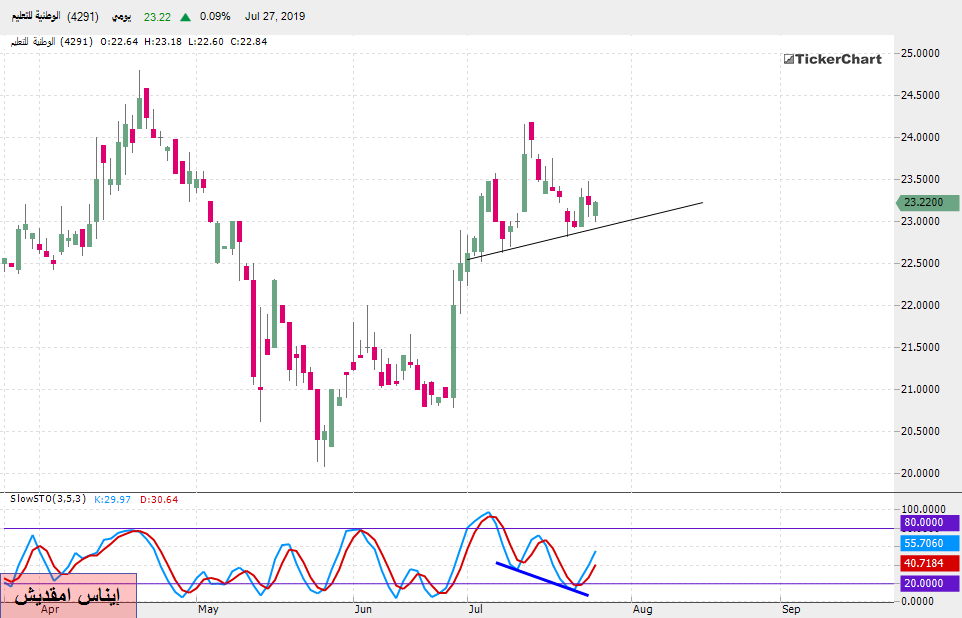Click the green 23.2200 current price tag
The image size is (962, 618).
pos(926,202)
